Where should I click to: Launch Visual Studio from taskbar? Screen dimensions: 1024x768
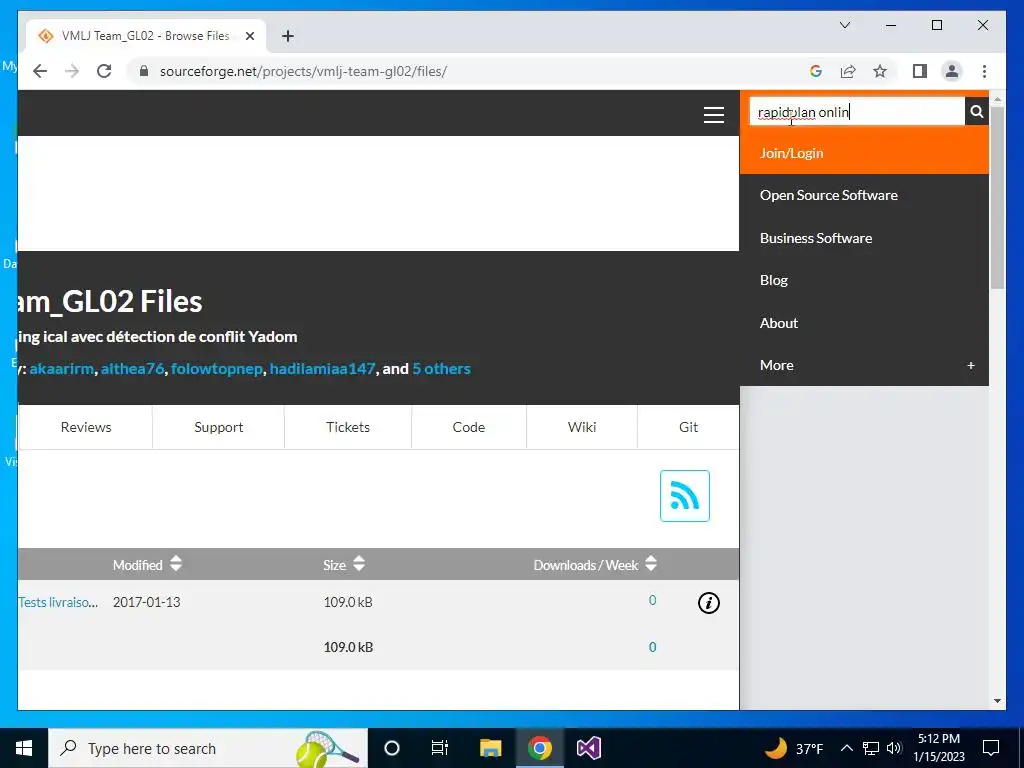pos(588,748)
